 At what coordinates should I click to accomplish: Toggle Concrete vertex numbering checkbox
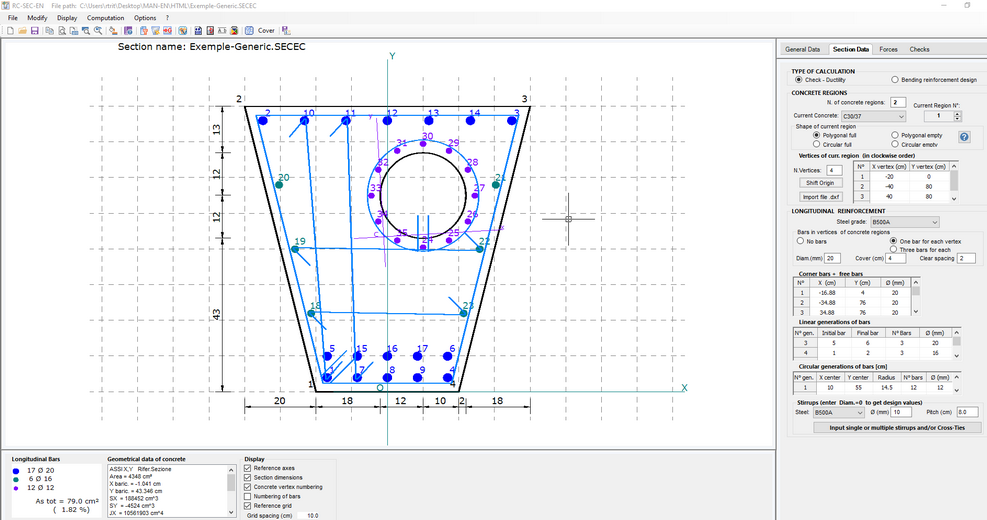tap(247, 487)
